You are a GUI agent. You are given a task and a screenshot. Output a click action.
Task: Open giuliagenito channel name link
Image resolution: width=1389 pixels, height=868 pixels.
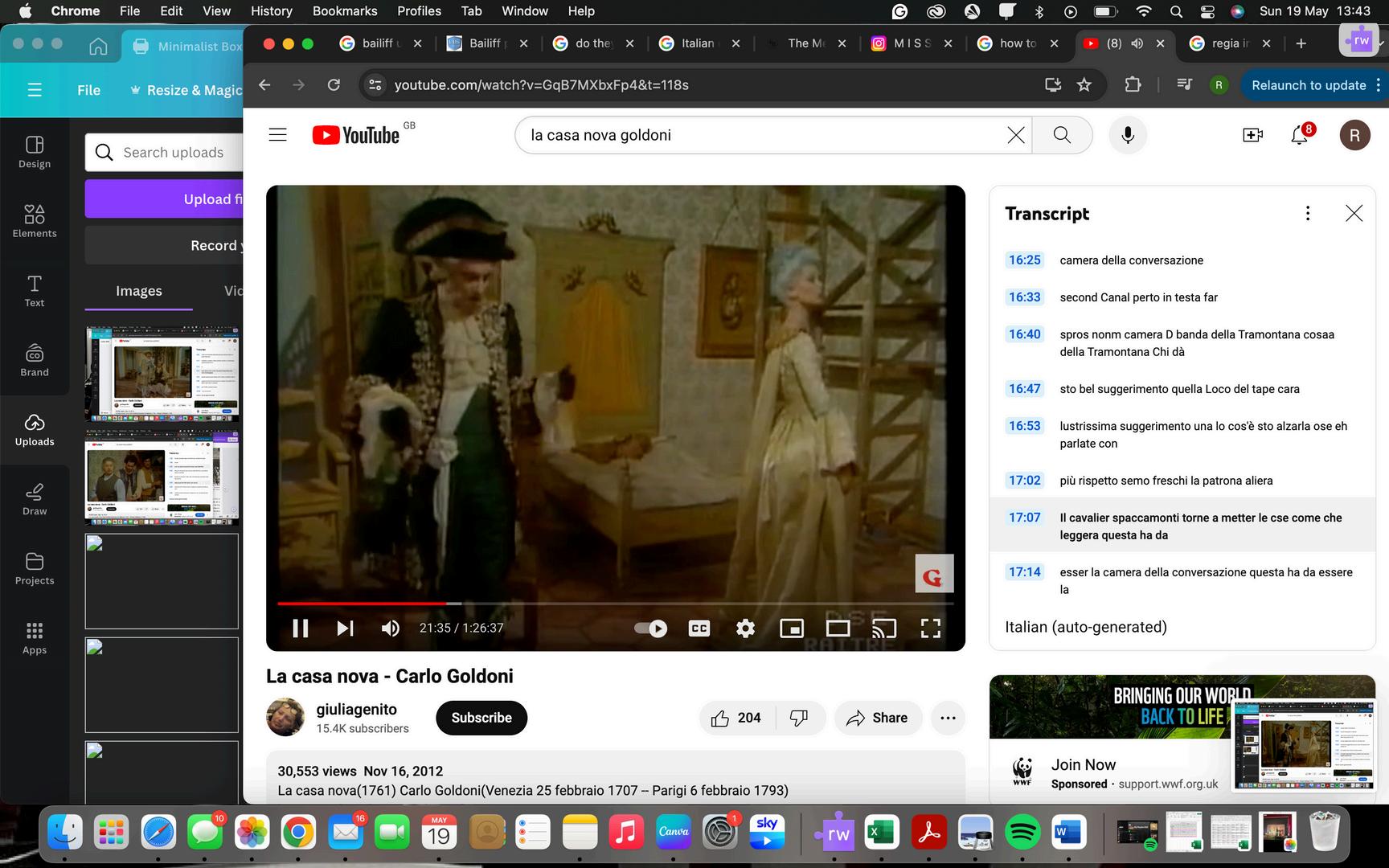(x=356, y=709)
